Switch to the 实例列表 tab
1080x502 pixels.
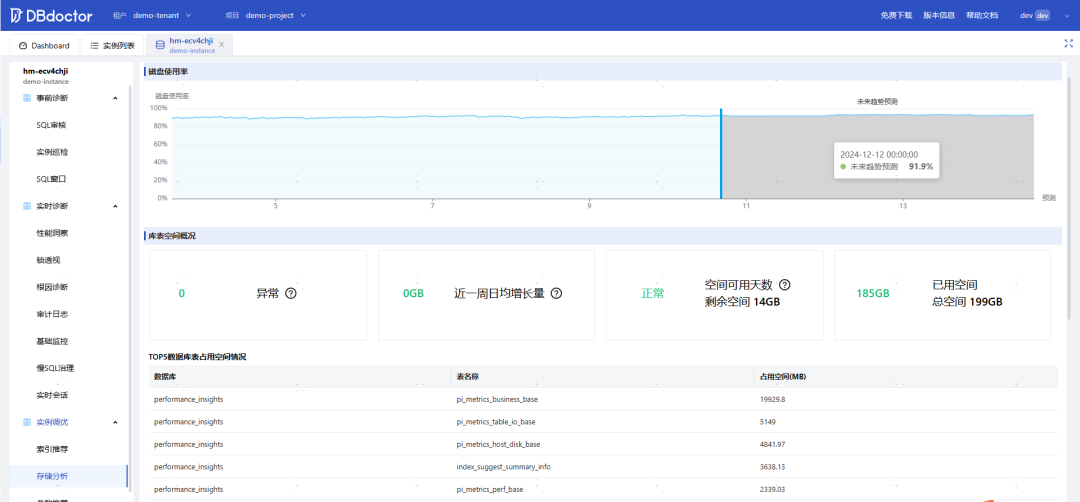(112, 45)
